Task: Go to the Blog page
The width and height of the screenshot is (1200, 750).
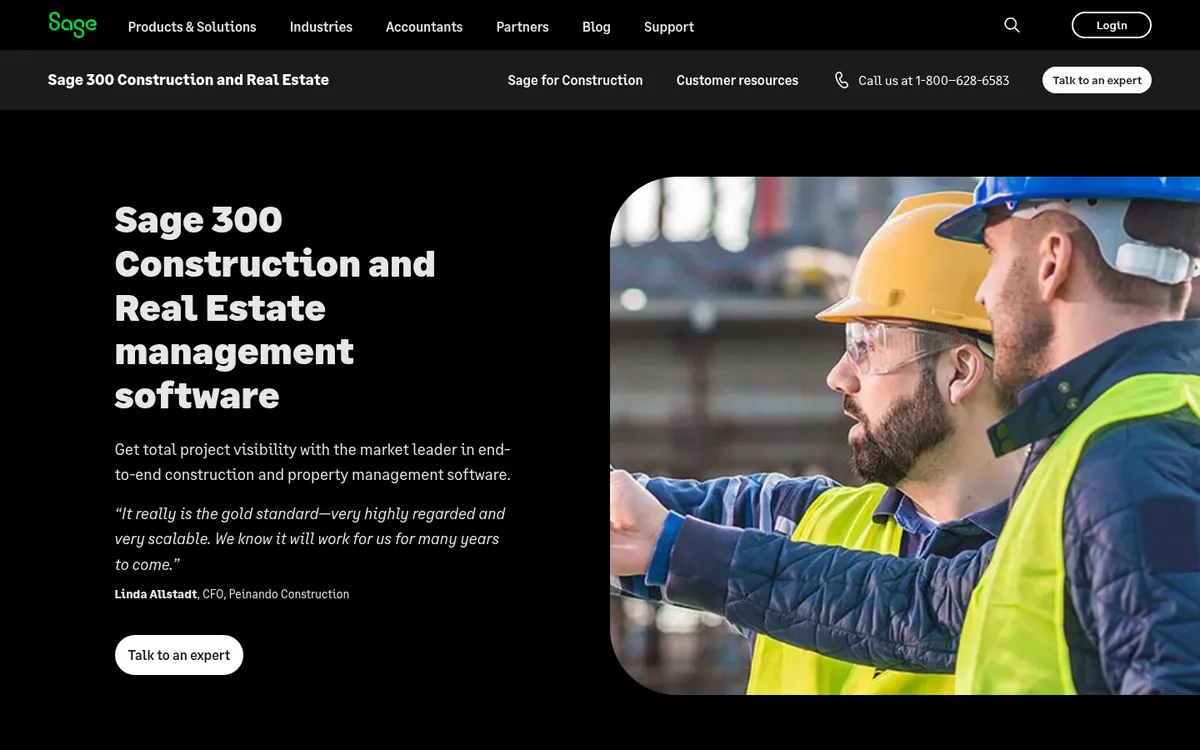Action: pos(596,27)
